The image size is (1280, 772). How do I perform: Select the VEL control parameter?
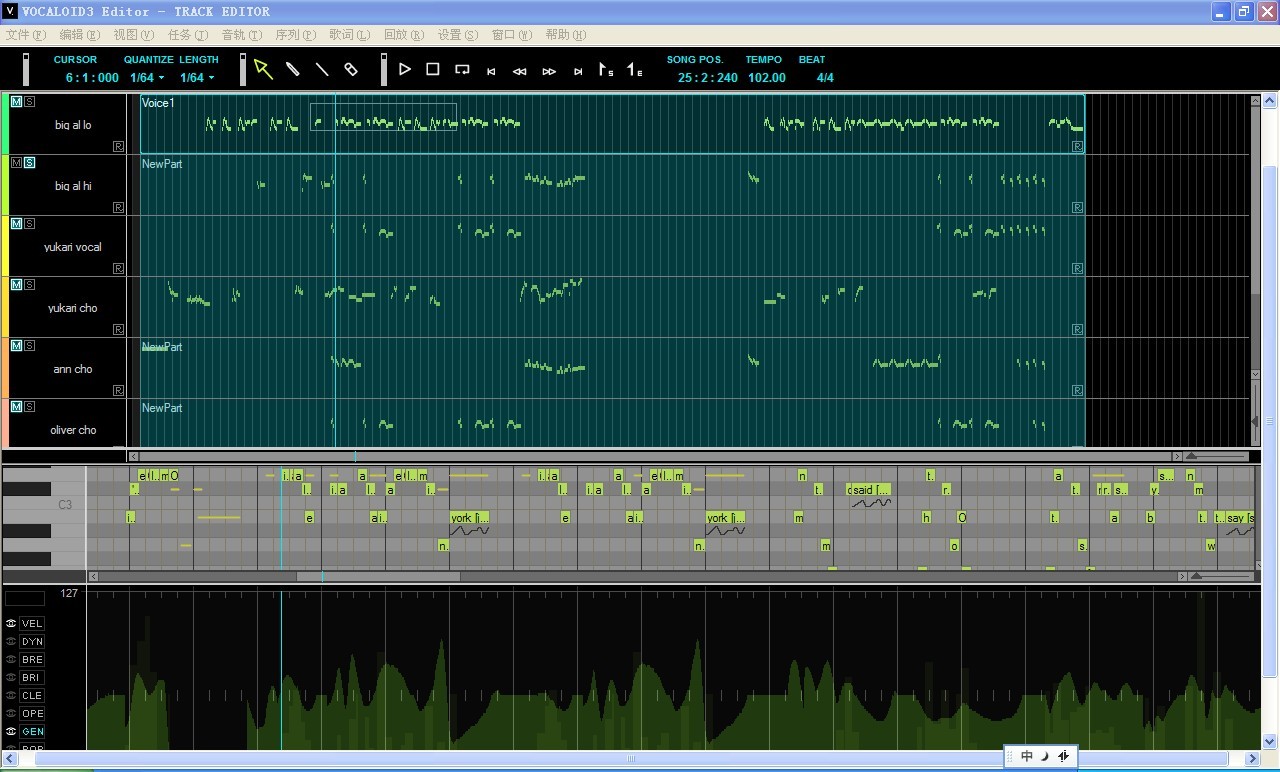[32, 623]
